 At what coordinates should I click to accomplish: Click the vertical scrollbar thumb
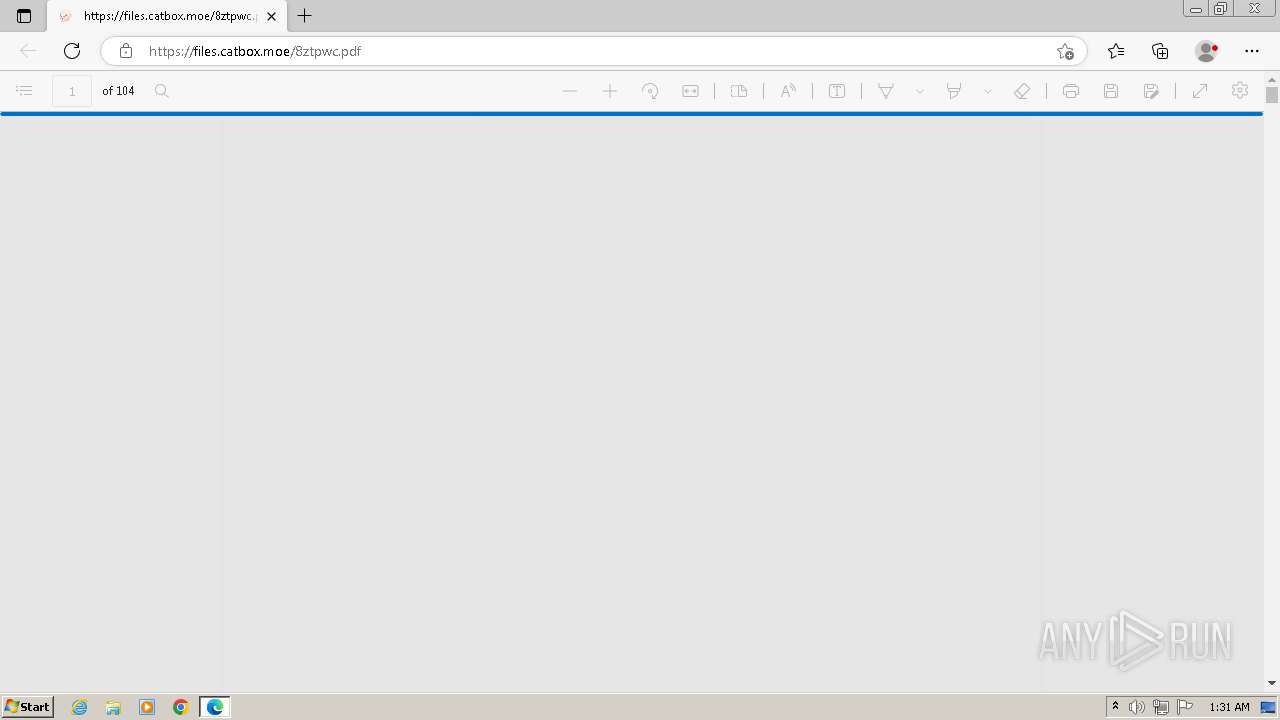coord(1272,95)
